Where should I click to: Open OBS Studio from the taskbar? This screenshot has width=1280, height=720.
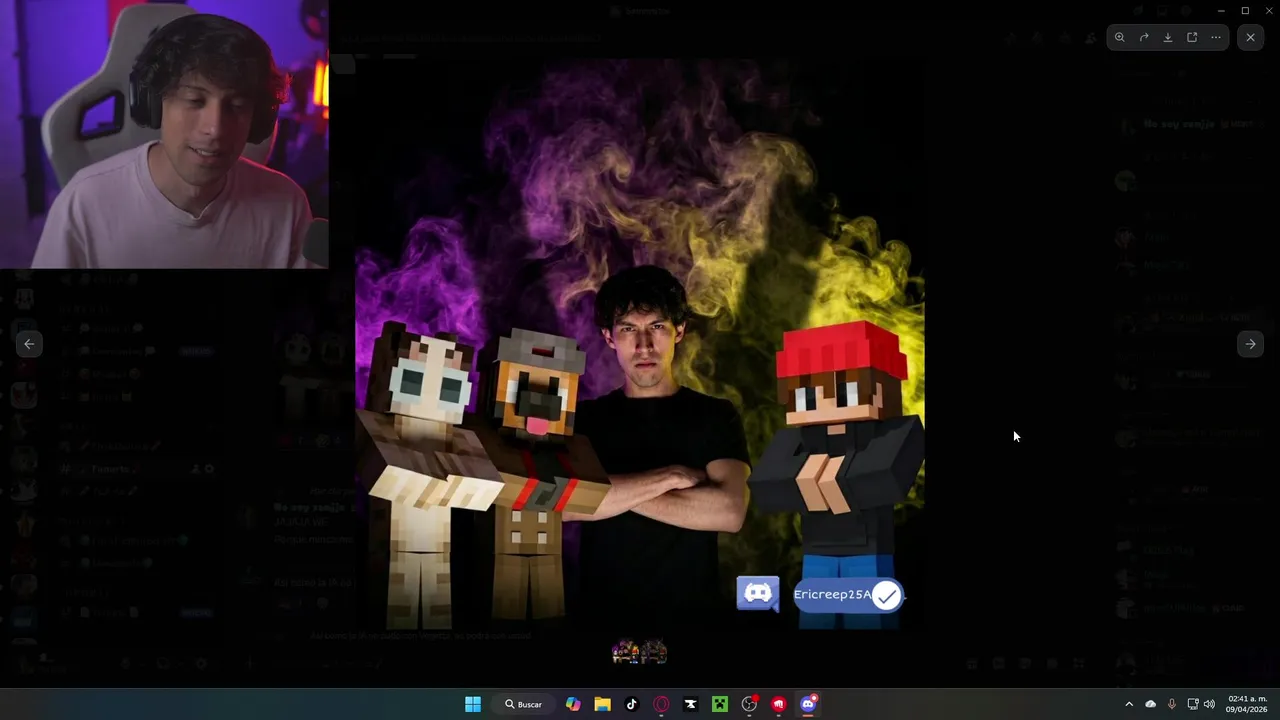(x=749, y=704)
